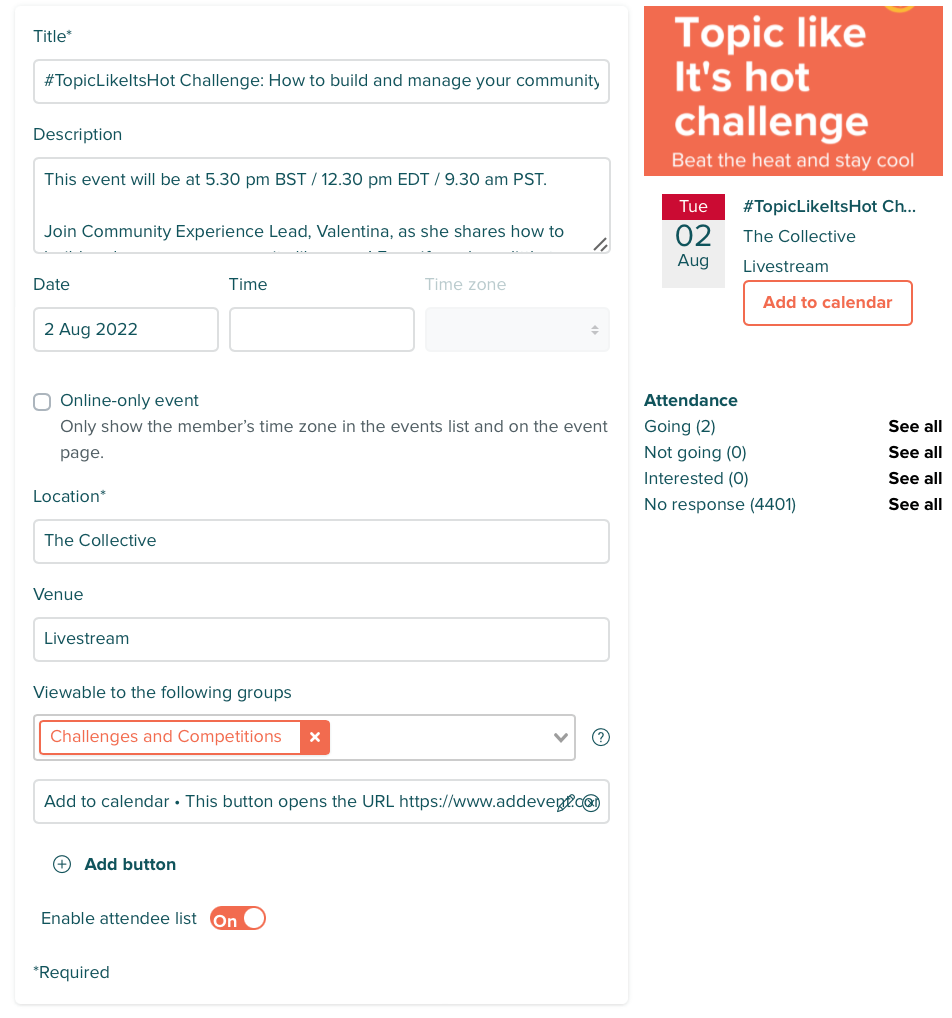Viewport: 952px width, 1018px height.
Task: Remove the Challenges and Competitions tag
Action: pyautogui.click(x=315, y=737)
